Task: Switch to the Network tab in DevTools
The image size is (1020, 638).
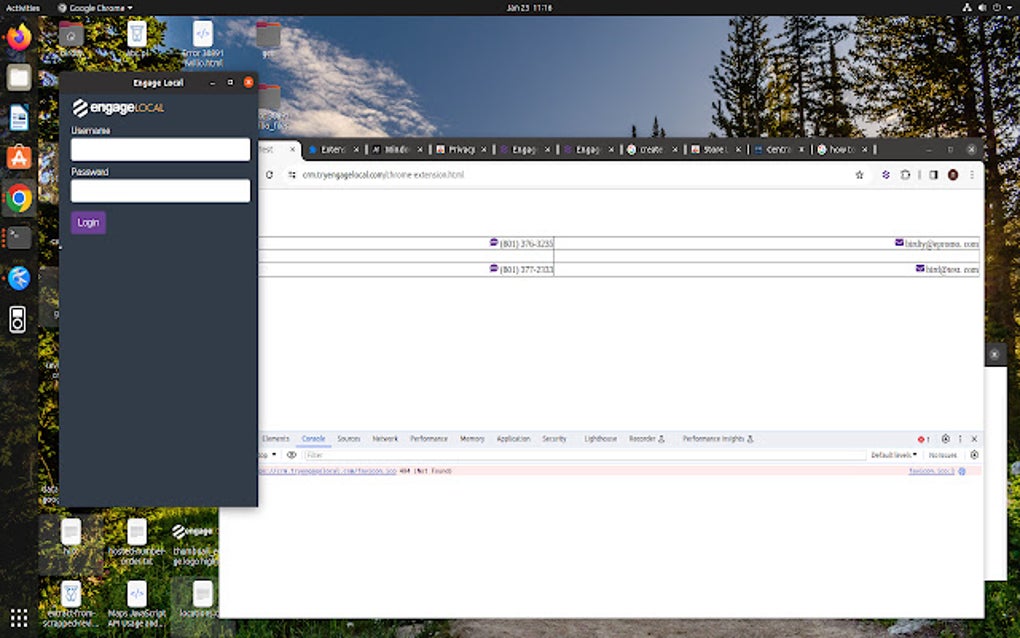Action: 385,439
